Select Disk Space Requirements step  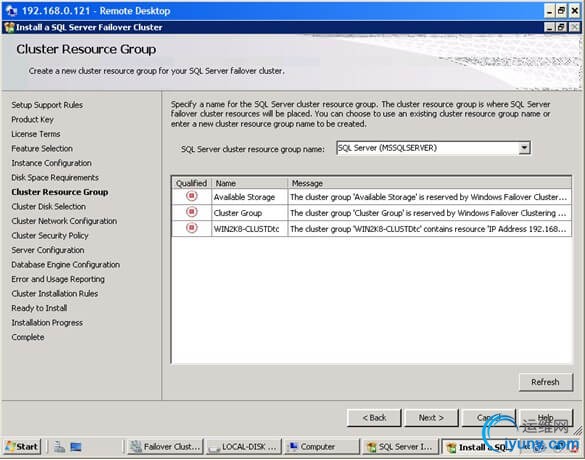pyautogui.click(x=55, y=178)
